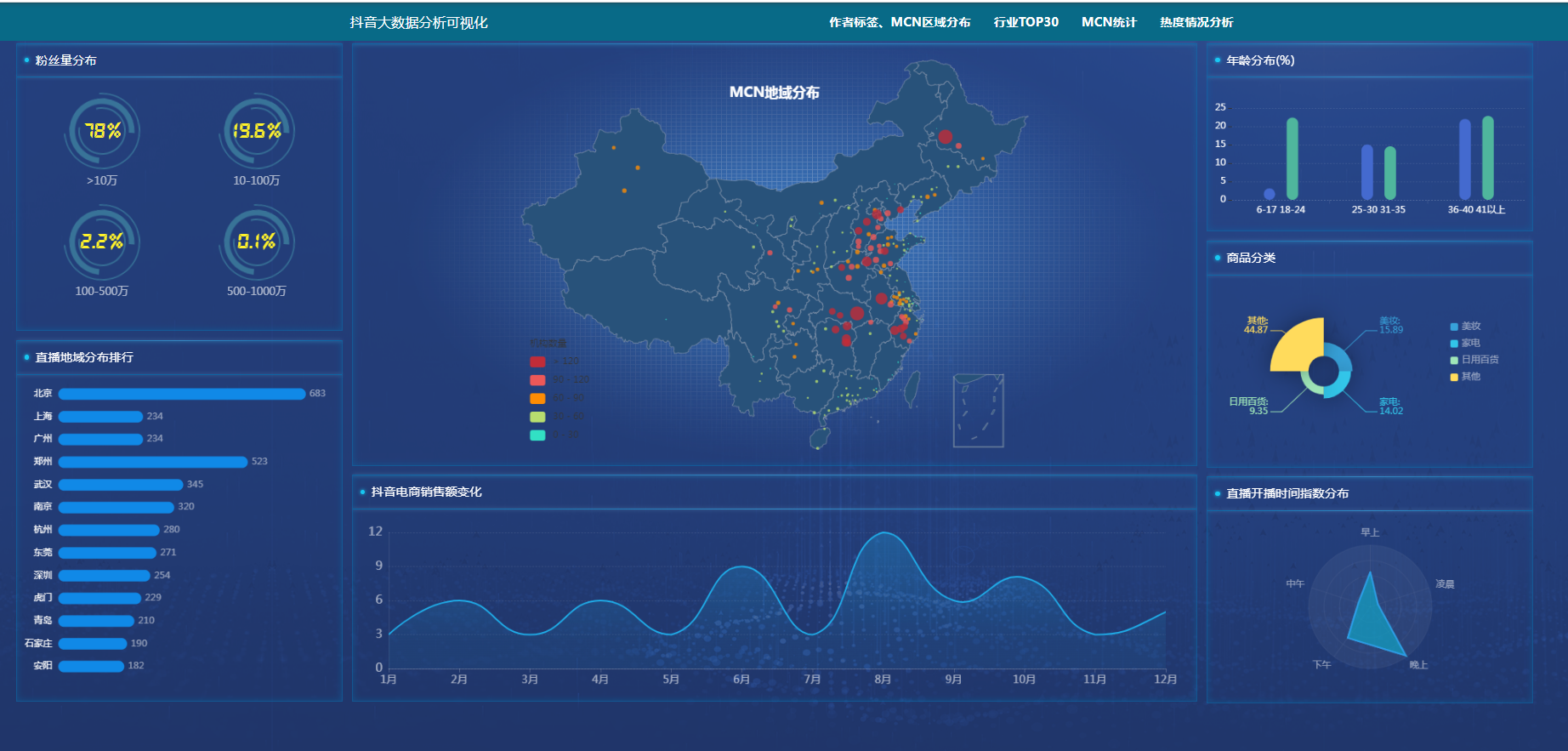The image size is (1568, 751).
Task: Open the 热度情况分析 navigation tab
Action: (1196, 22)
